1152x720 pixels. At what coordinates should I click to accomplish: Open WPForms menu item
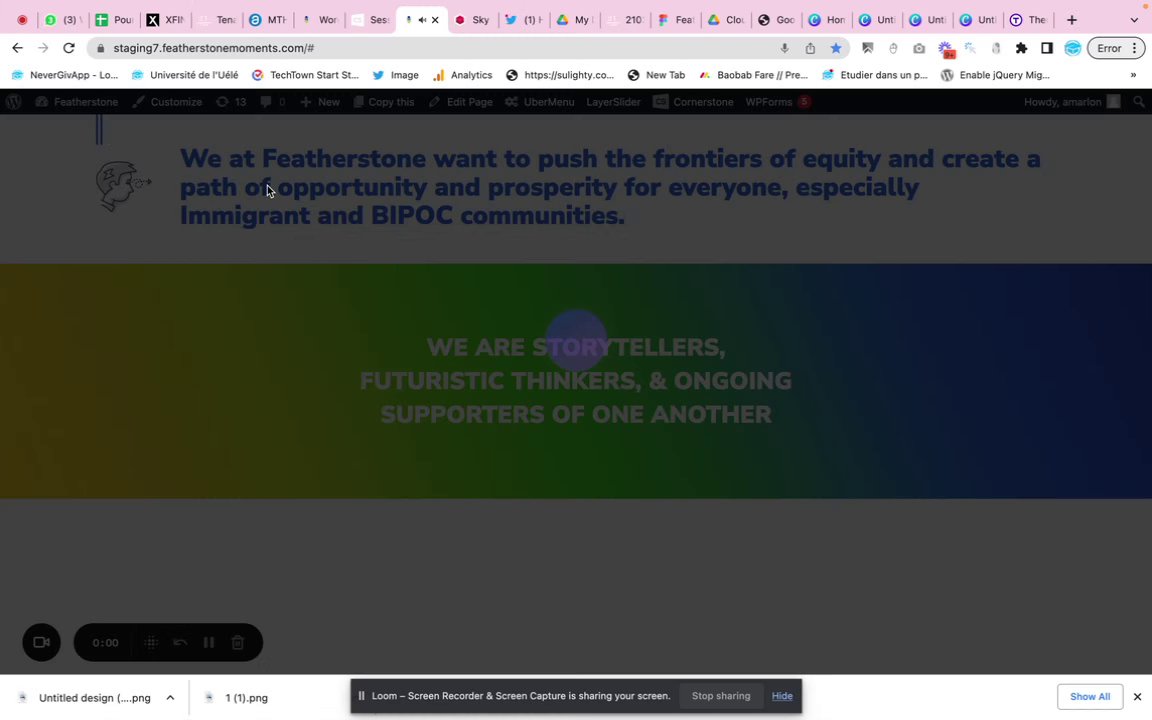[777, 102]
